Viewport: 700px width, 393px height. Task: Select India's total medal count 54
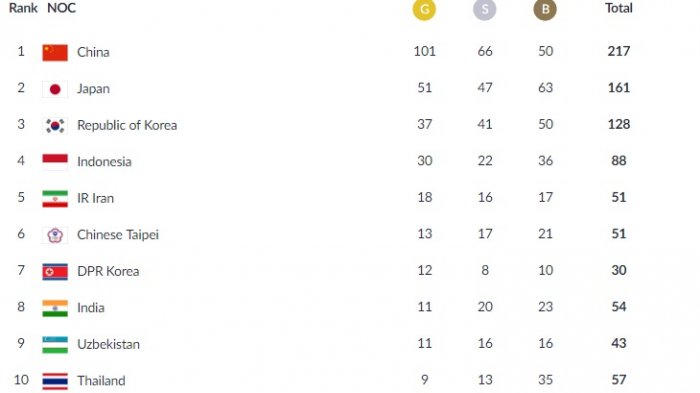click(x=619, y=307)
